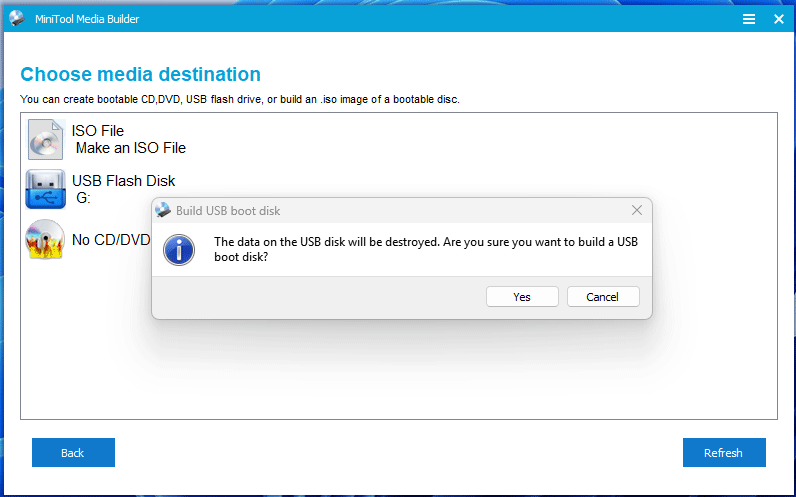Click the blue information icon in dialog

pyautogui.click(x=179, y=250)
